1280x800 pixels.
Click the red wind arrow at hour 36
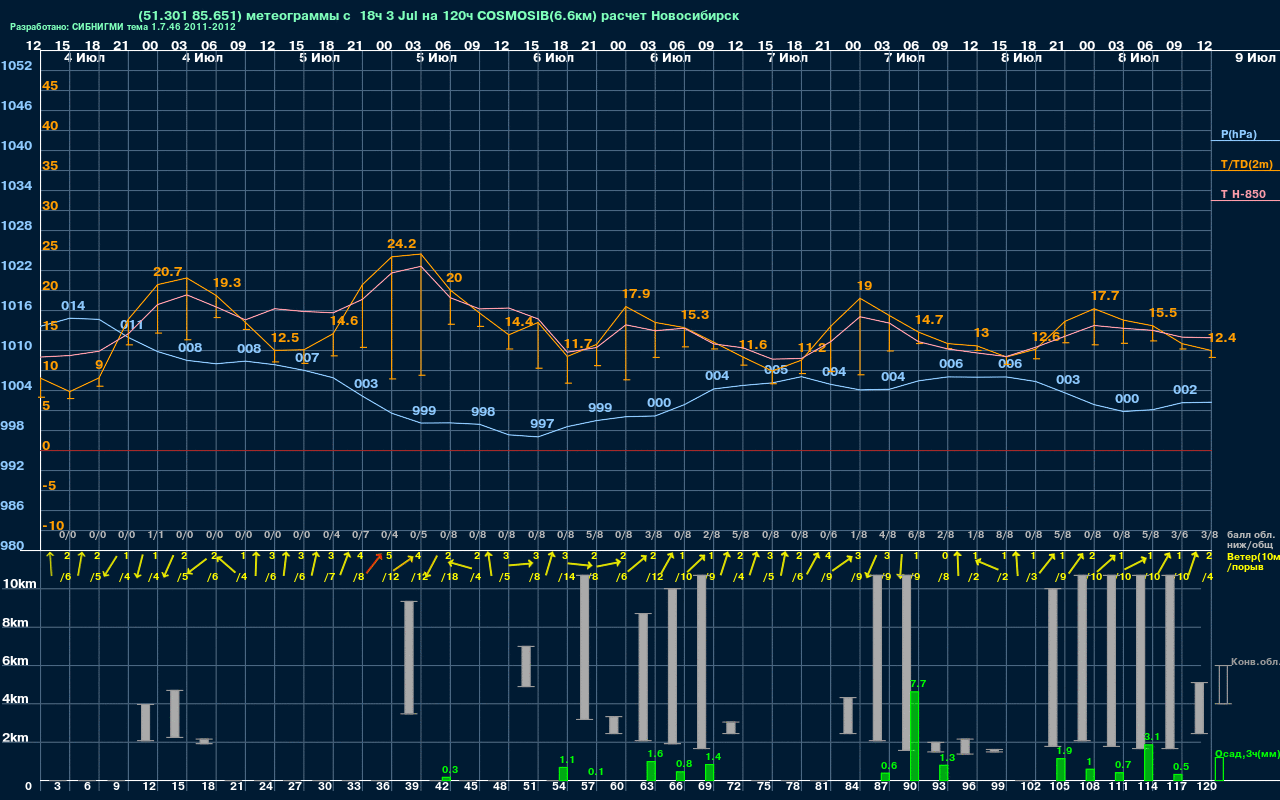(373, 564)
